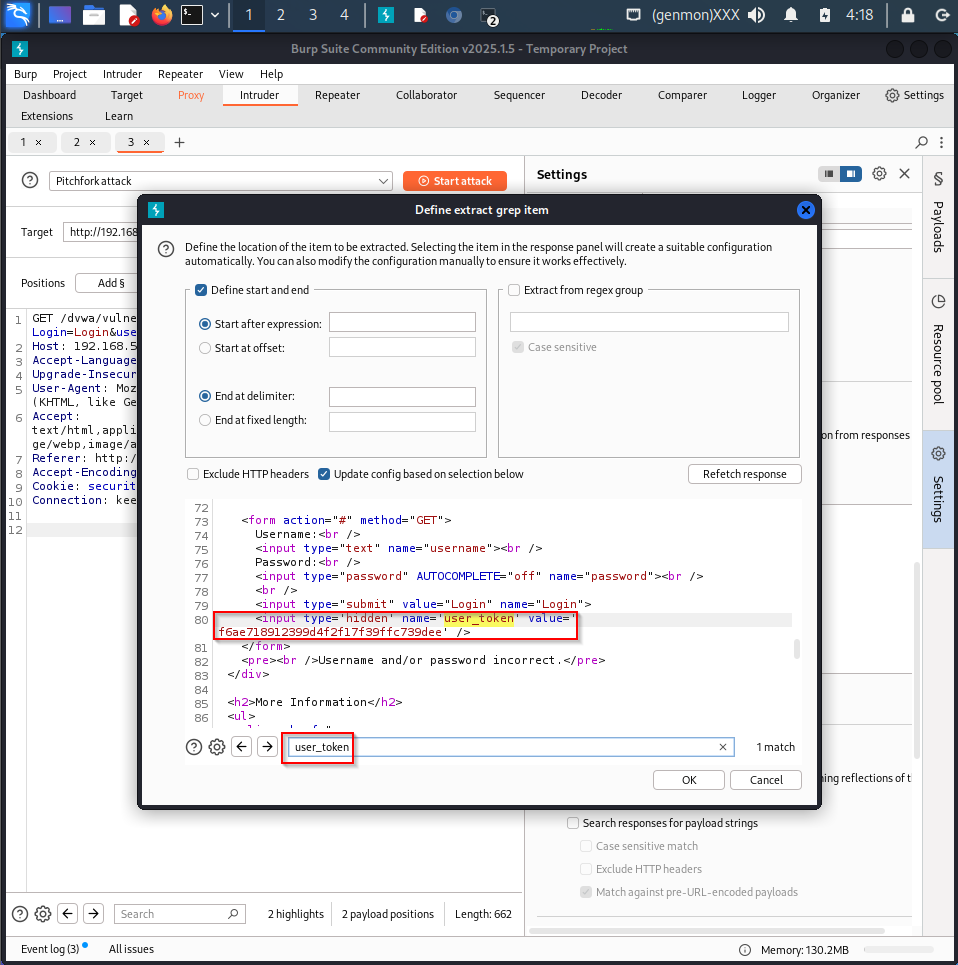
Task: Click the search magnifier in Intruder tab bar
Action: pyautogui.click(x=922, y=143)
